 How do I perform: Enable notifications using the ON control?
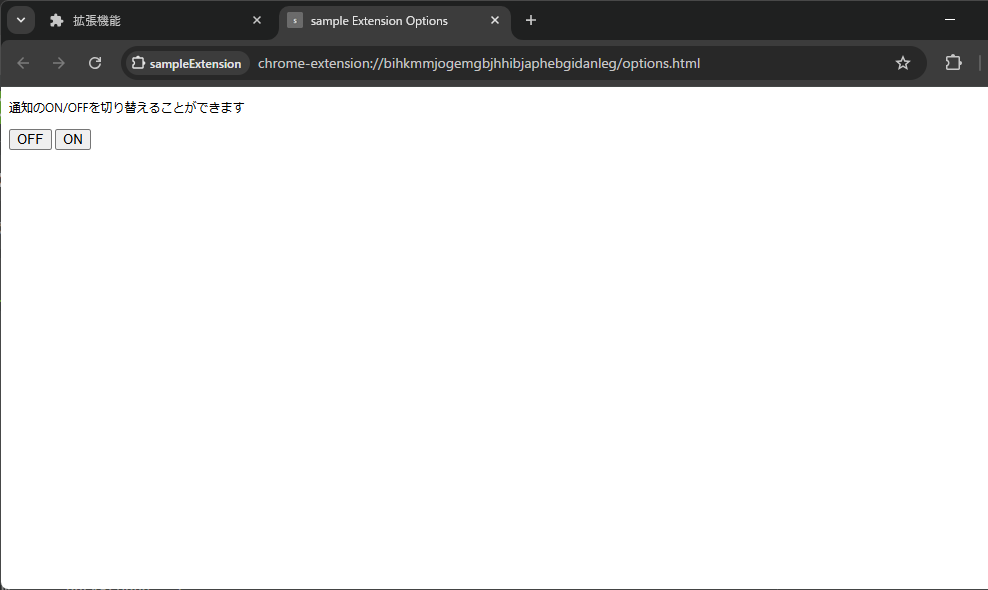point(72,139)
